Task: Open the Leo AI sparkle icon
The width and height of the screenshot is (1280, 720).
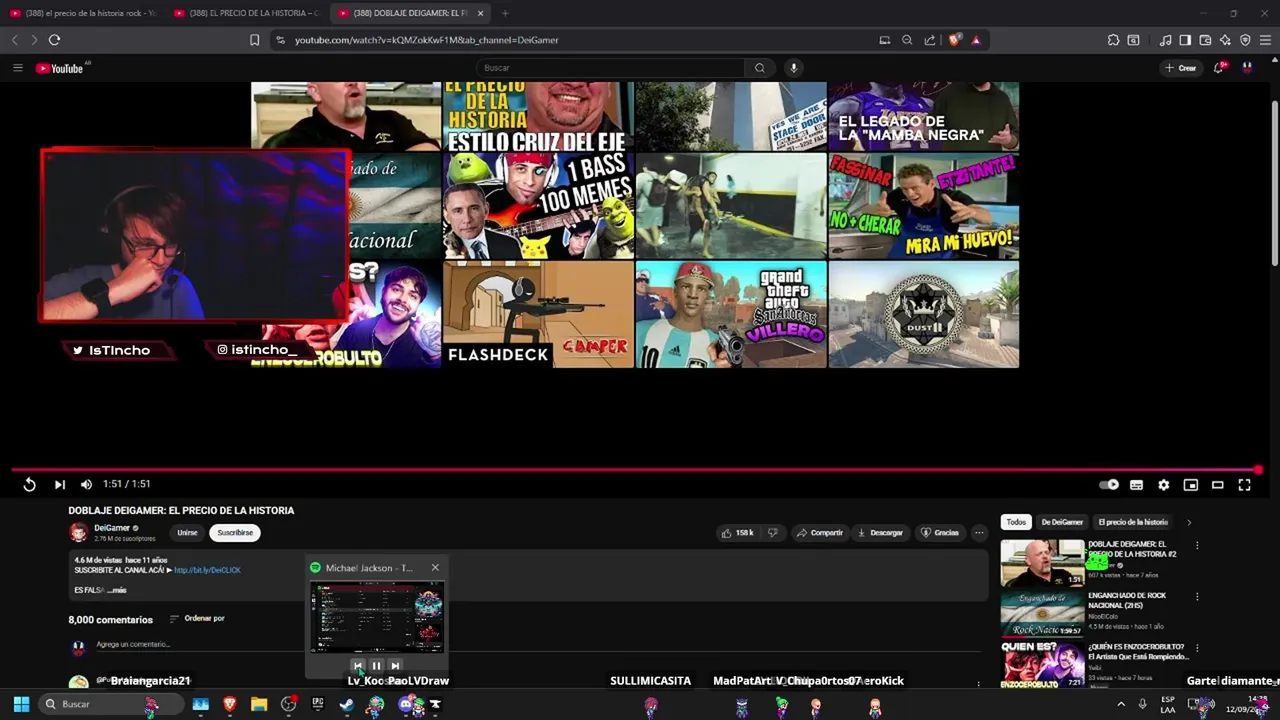Action: tap(1225, 40)
